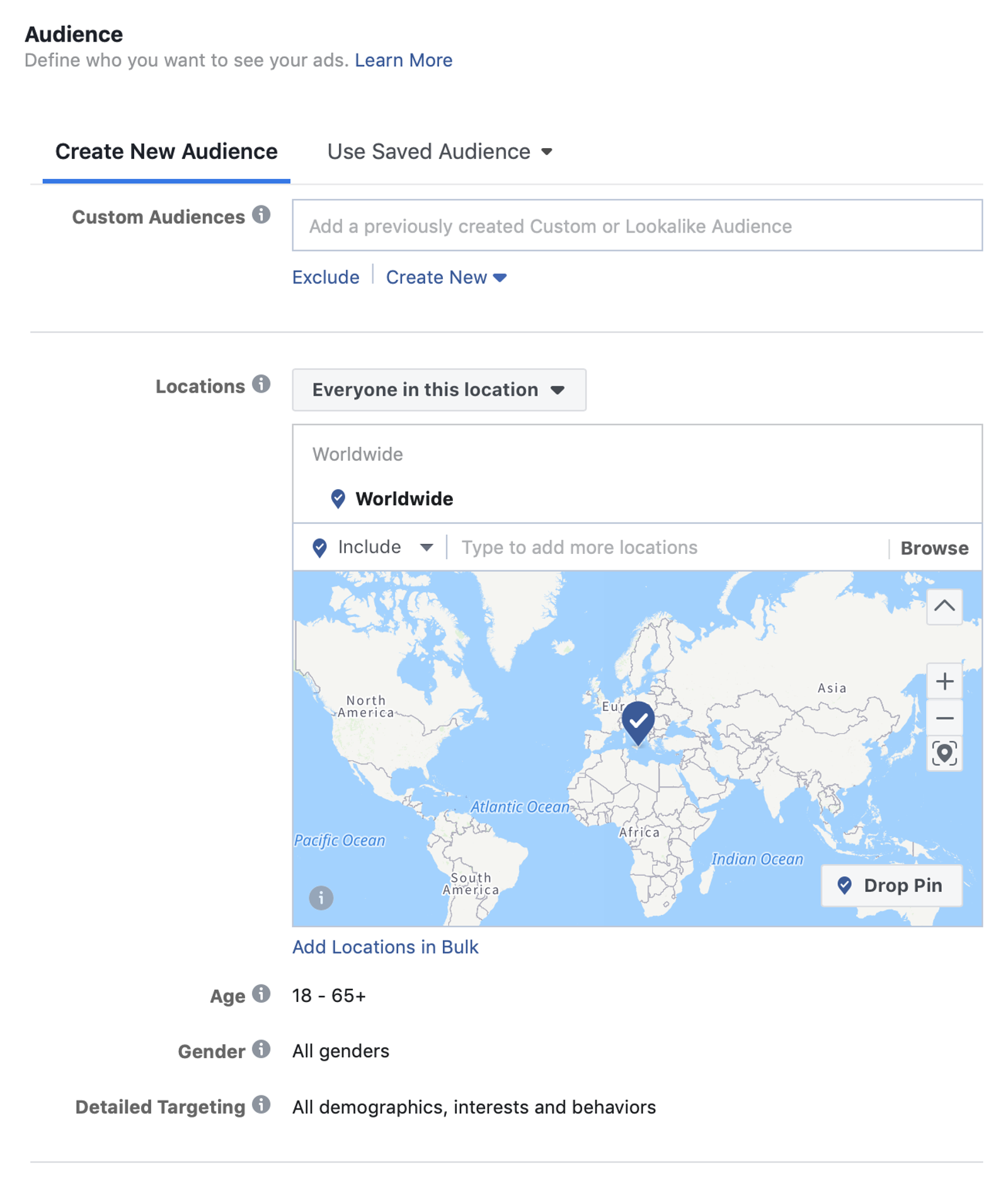The image size is (1008, 1181).
Task: Click the Custom Audiences info icon
Action: tap(261, 215)
